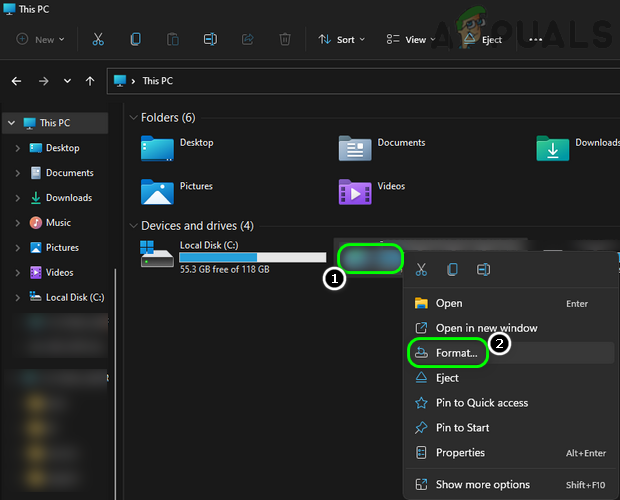Open the Videos folder icon

coord(355,189)
